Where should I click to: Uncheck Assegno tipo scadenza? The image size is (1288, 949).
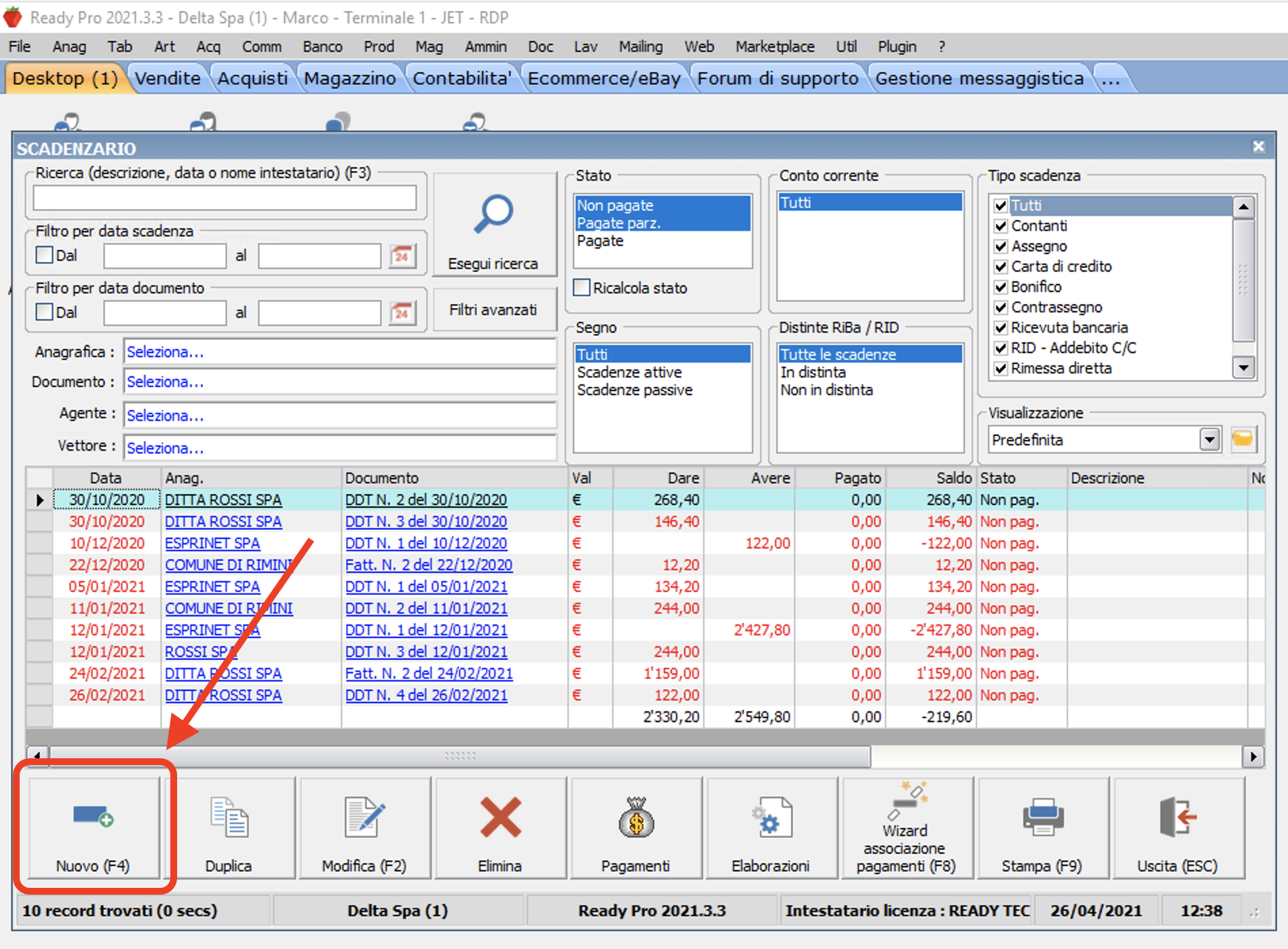click(1000, 246)
